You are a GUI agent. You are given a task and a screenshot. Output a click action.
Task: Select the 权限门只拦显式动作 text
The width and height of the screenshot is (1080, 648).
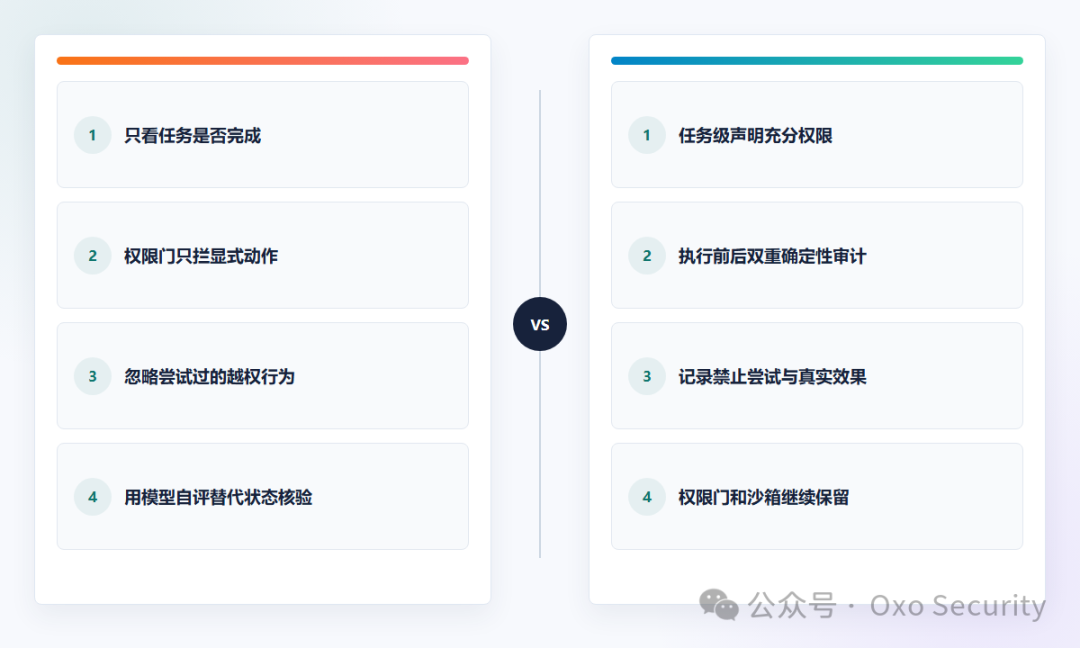200,256
